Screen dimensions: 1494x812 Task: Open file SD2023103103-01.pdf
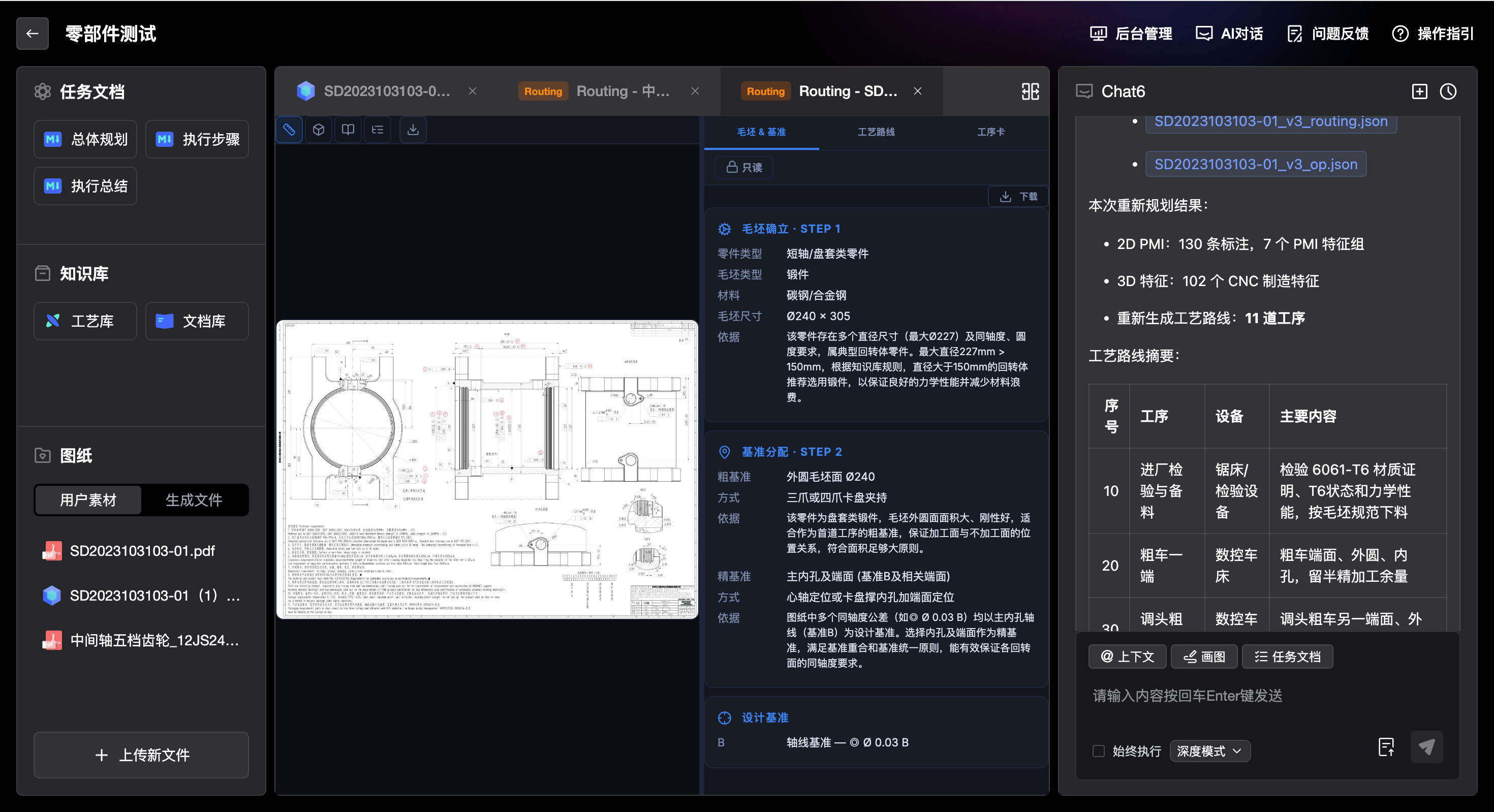click(141, 551)
